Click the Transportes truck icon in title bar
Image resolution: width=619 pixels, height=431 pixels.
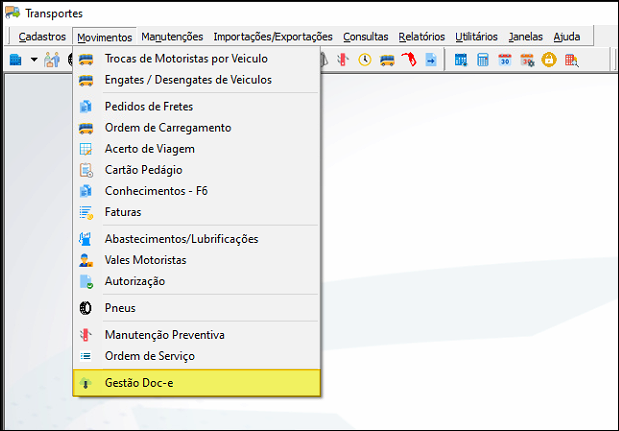click(x=13, y=13)
